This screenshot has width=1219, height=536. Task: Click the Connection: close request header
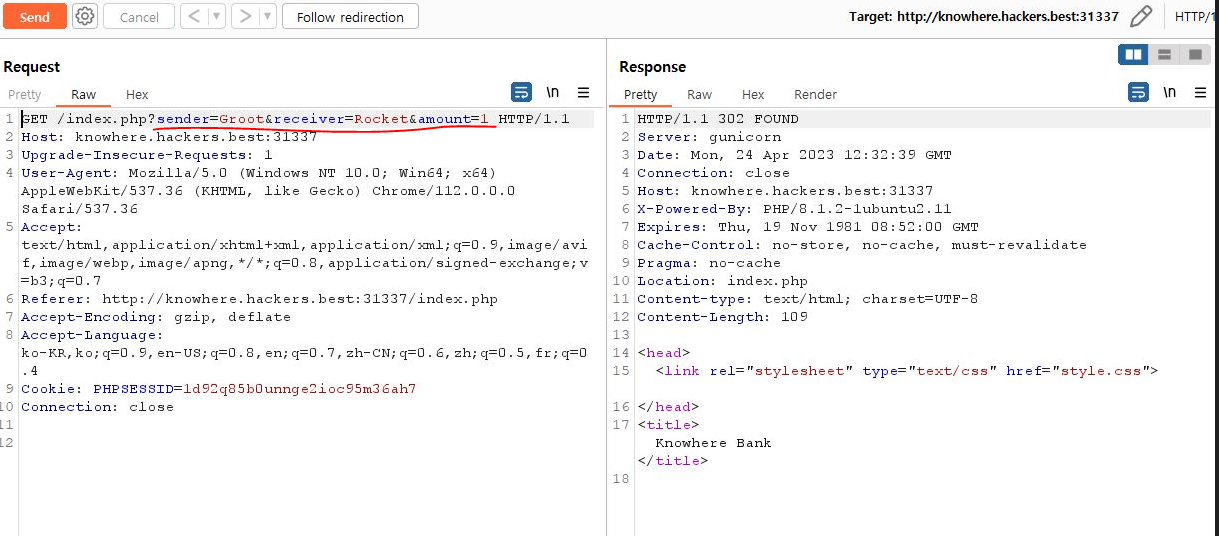pyautogui.click(x=97, y=407)
